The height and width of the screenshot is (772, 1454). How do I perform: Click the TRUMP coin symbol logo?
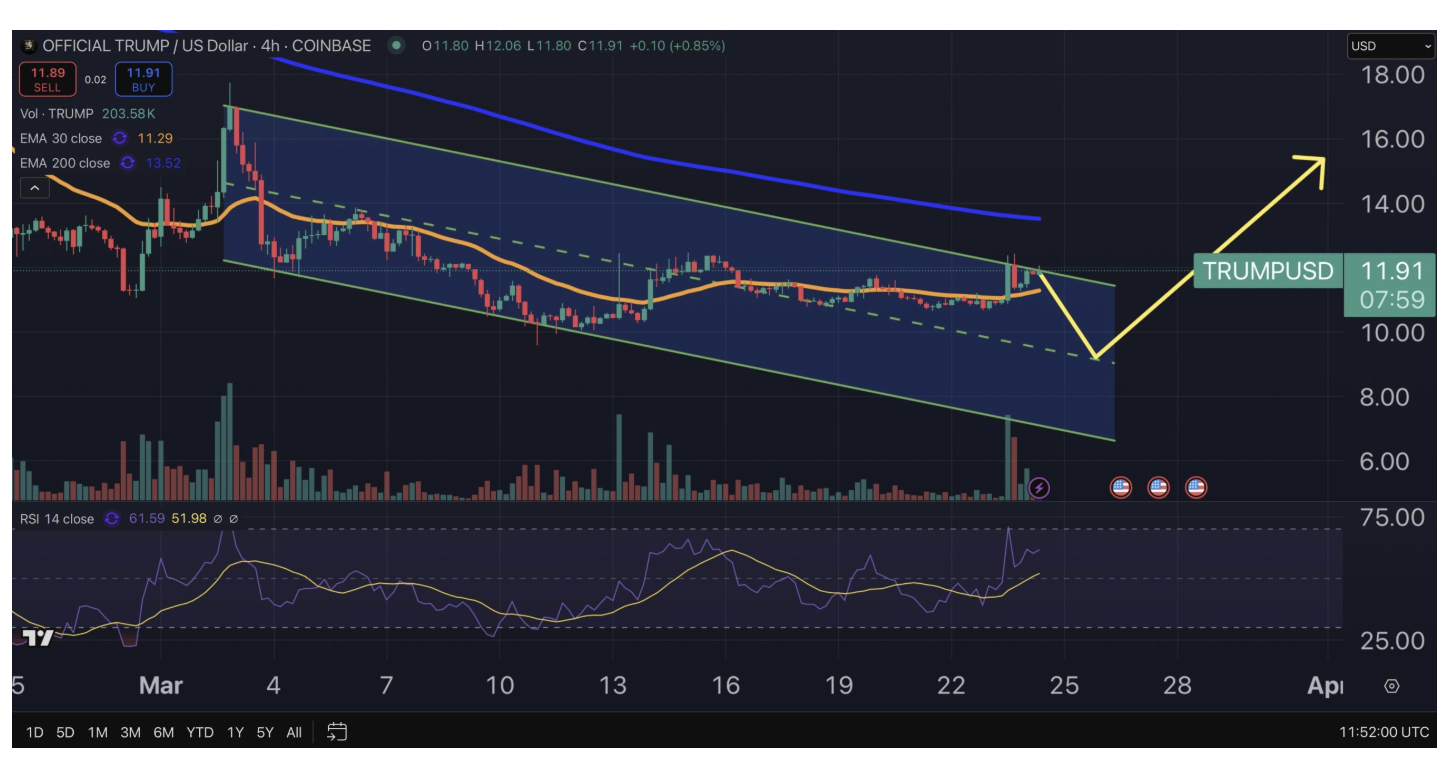28,46
